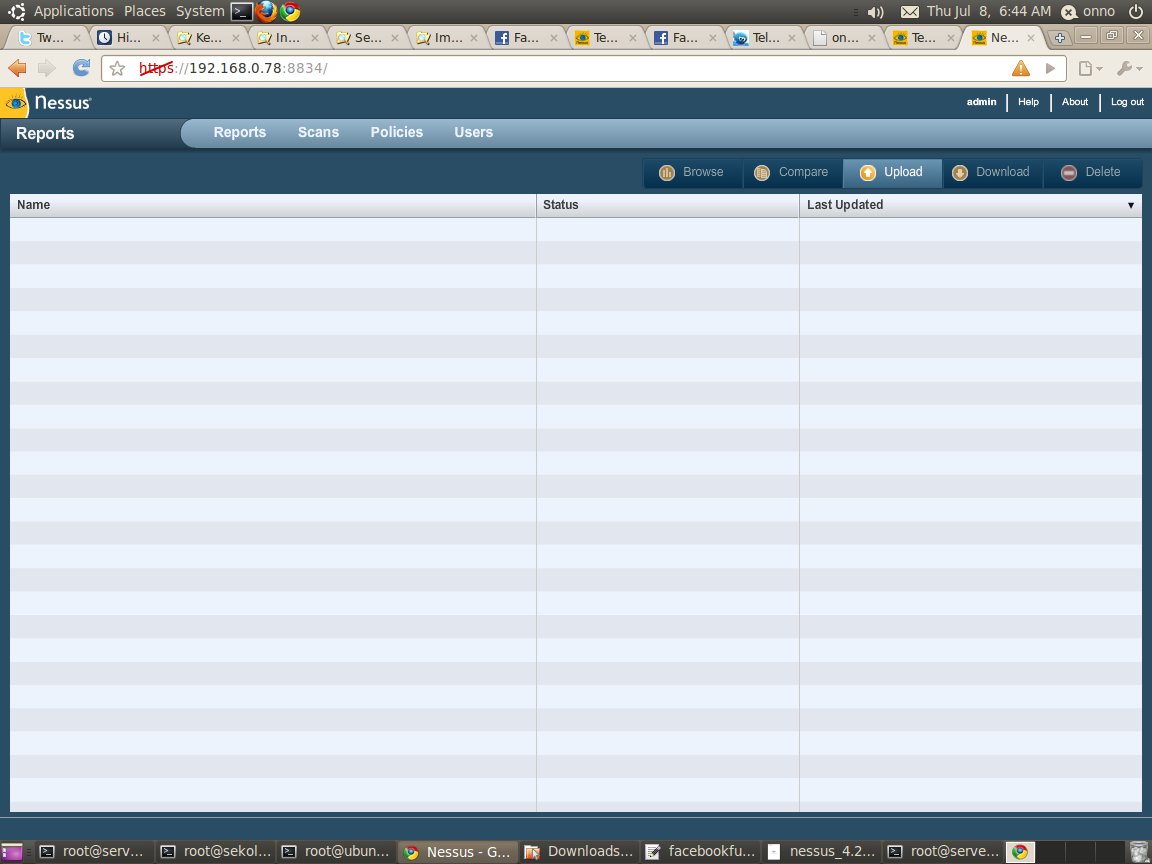Go forward using browser forward arrow
Image resolution: width=1152 pixels, height=864 pixels.
[46, 68]
